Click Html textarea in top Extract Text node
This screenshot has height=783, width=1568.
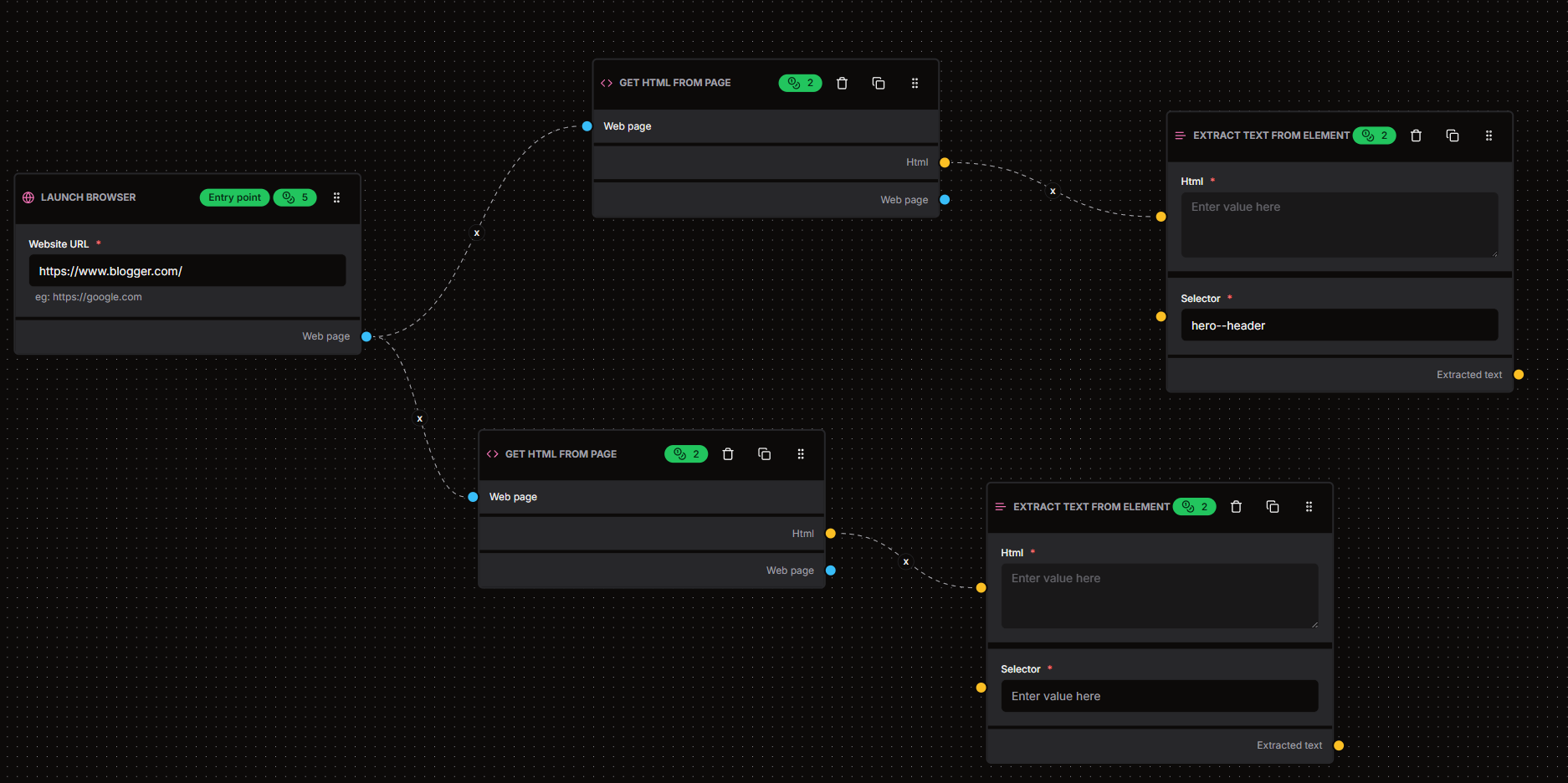(1340, 225)
